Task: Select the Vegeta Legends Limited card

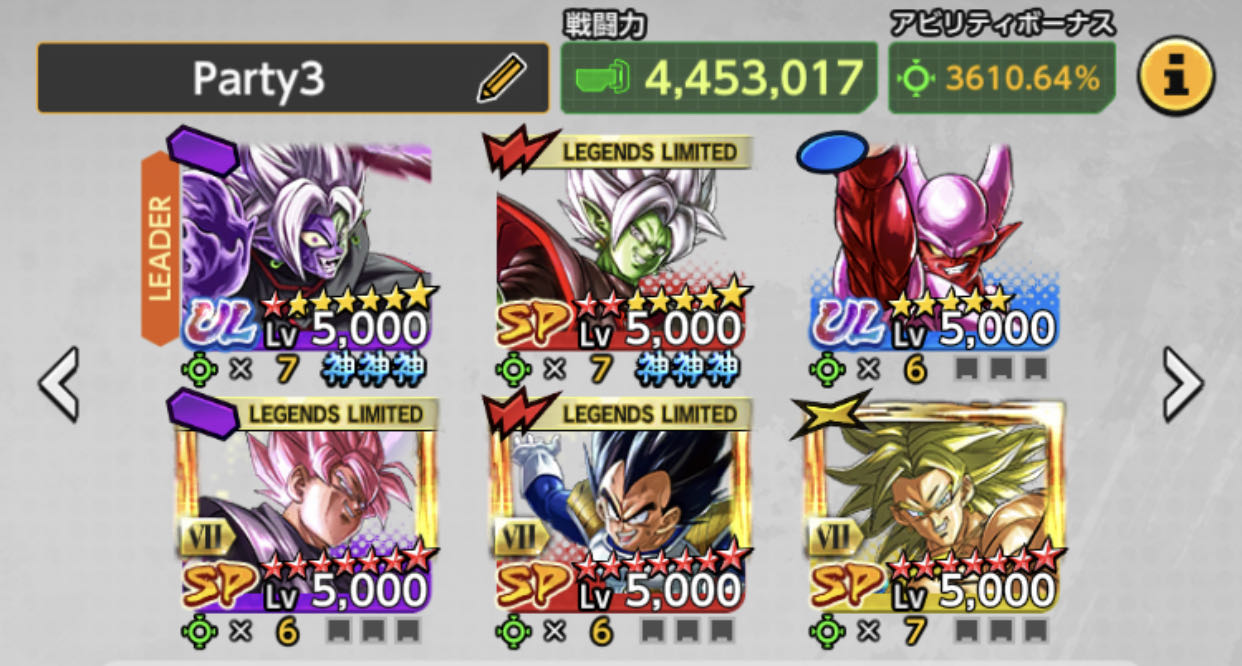Action: click(620, 507)
